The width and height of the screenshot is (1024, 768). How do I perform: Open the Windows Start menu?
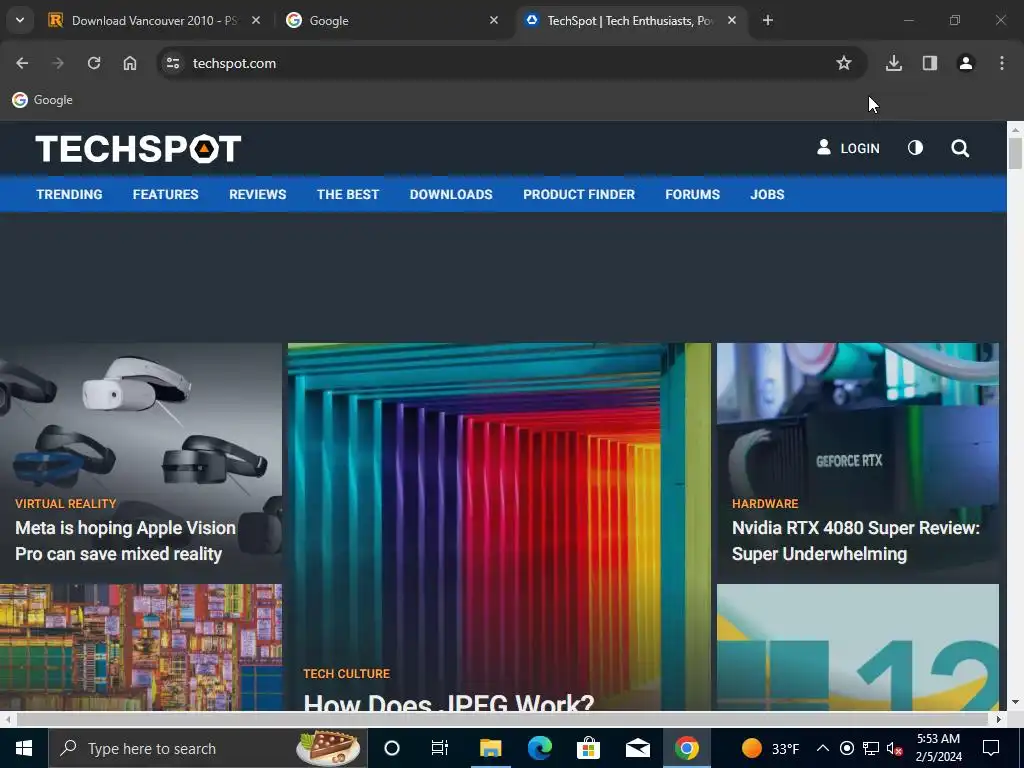point(24,748)
